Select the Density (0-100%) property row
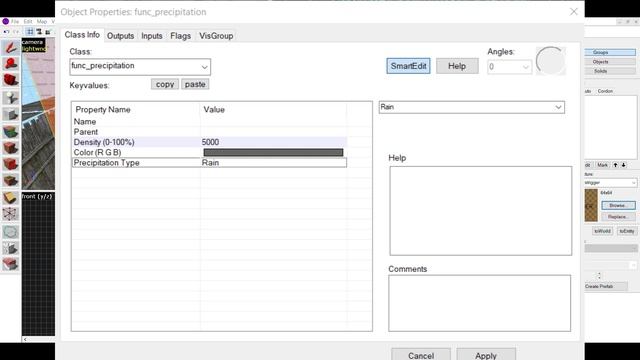Screen dimensions: 640x360 click(x=210, y=142)
